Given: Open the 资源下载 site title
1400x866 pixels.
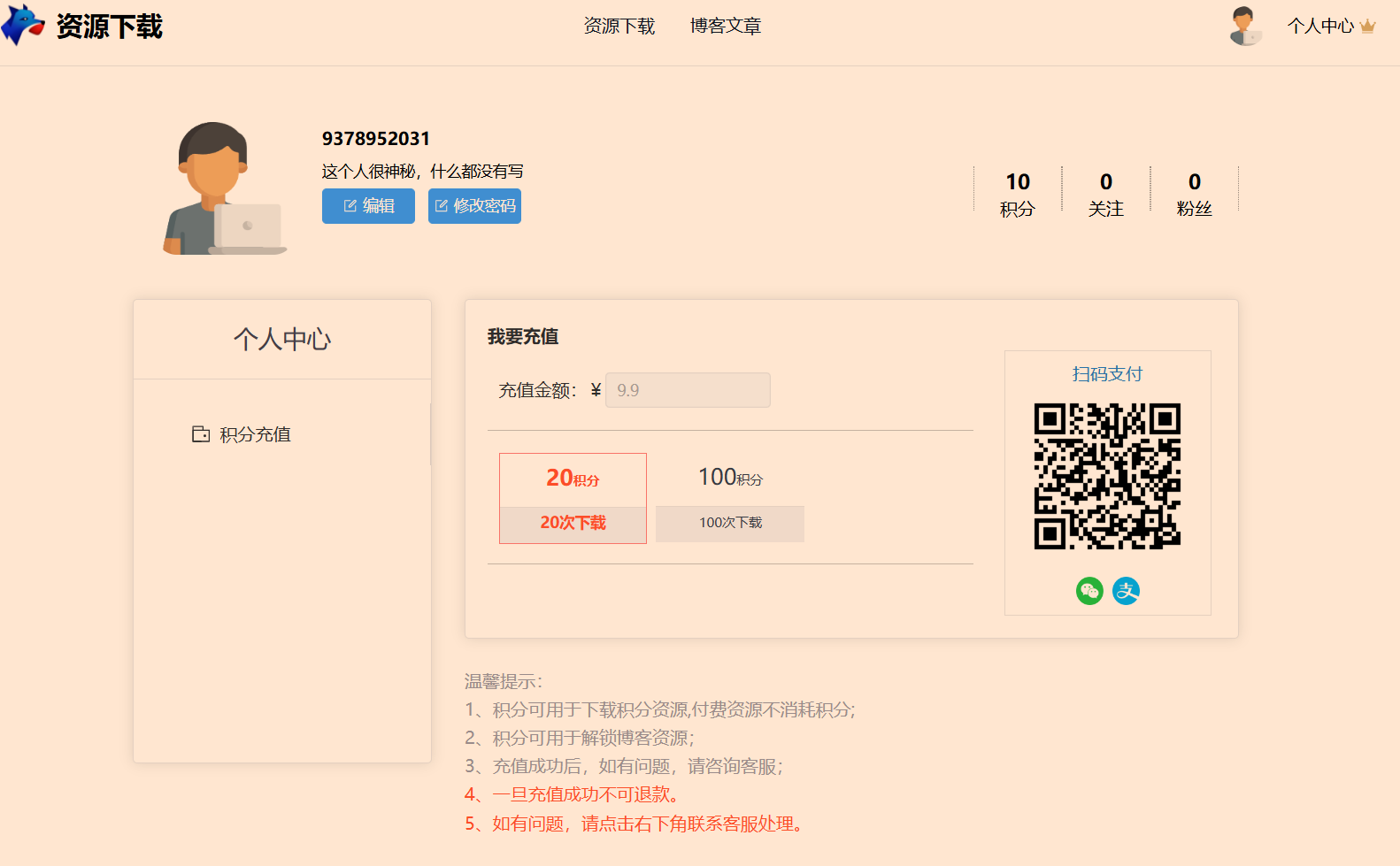Looking at the screenshot, I should pyautogui.click(x=110, y=27).
